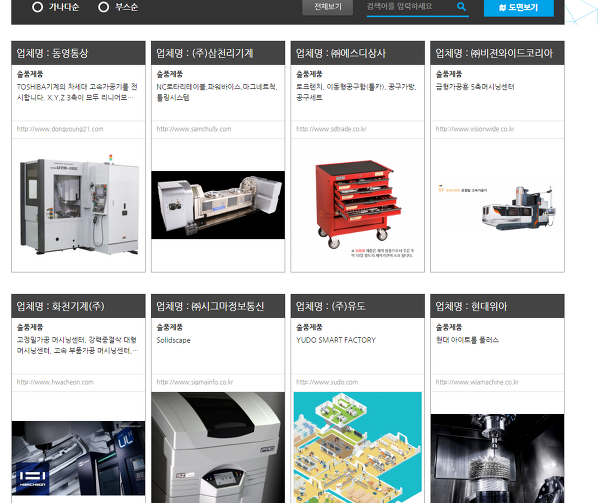Click the 시그마정보통신 Solidscape printer image
Screen dimensions: 600x503
coord(218,448)
